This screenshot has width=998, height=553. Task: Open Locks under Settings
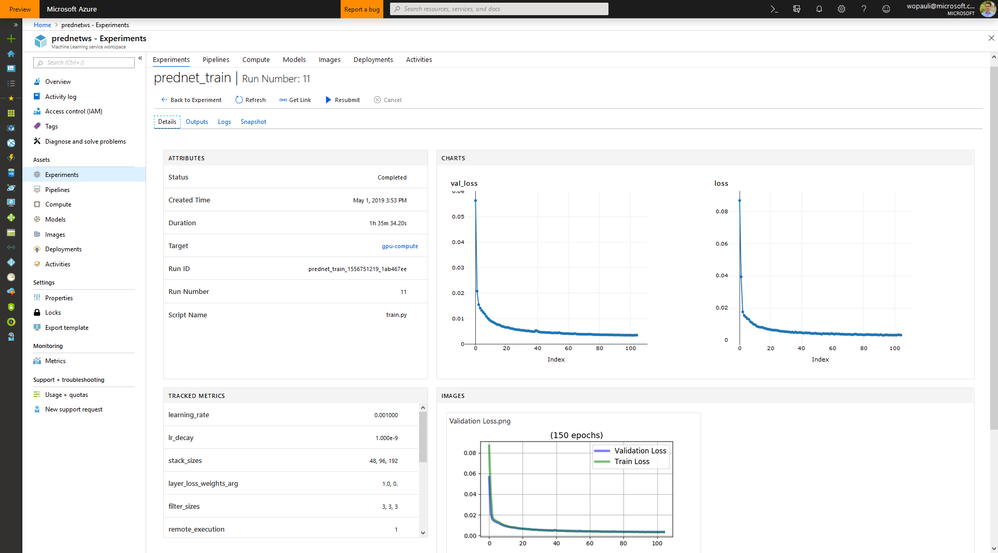pos(53,312)
